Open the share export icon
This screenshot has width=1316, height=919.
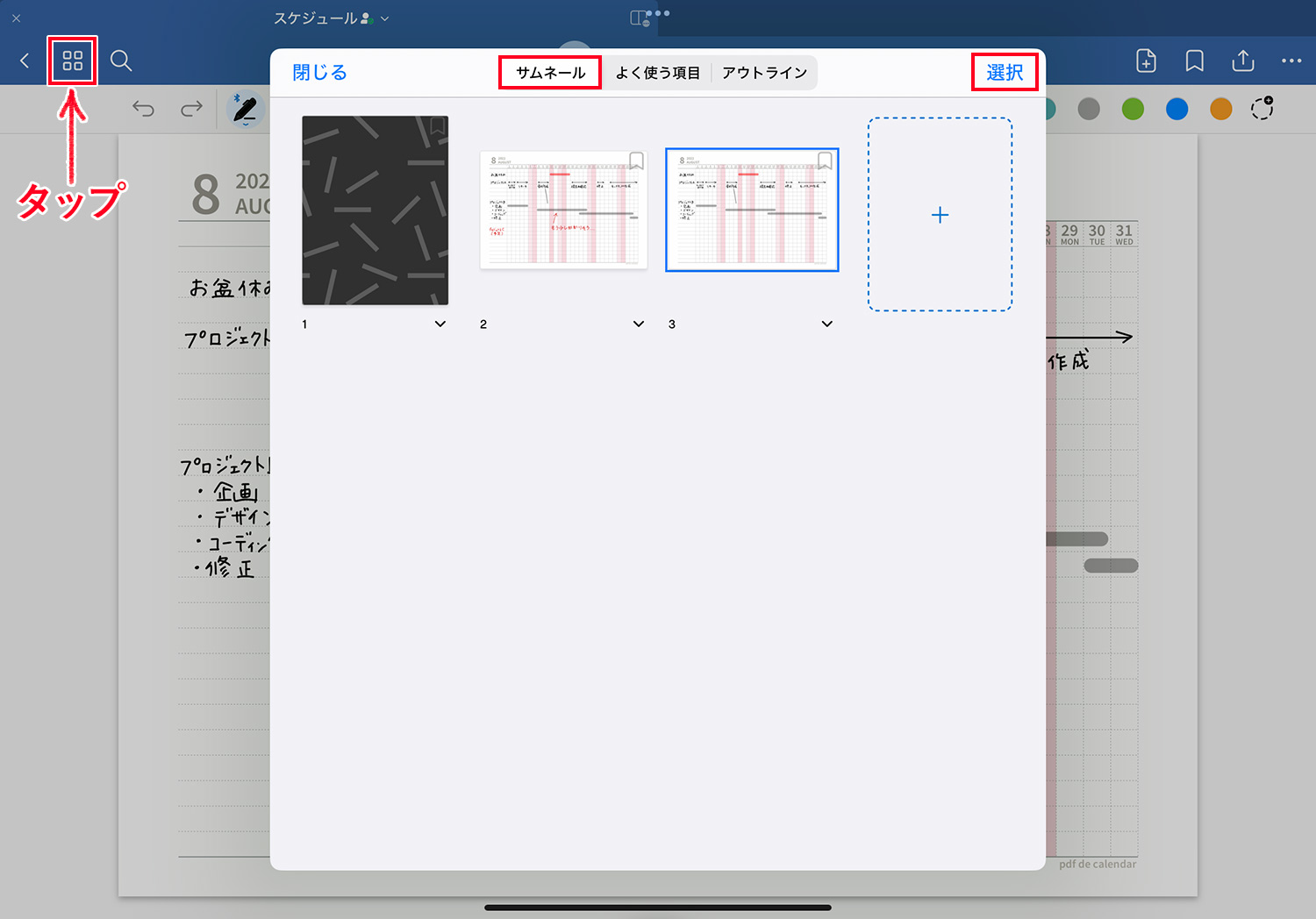click(1243, 60)
